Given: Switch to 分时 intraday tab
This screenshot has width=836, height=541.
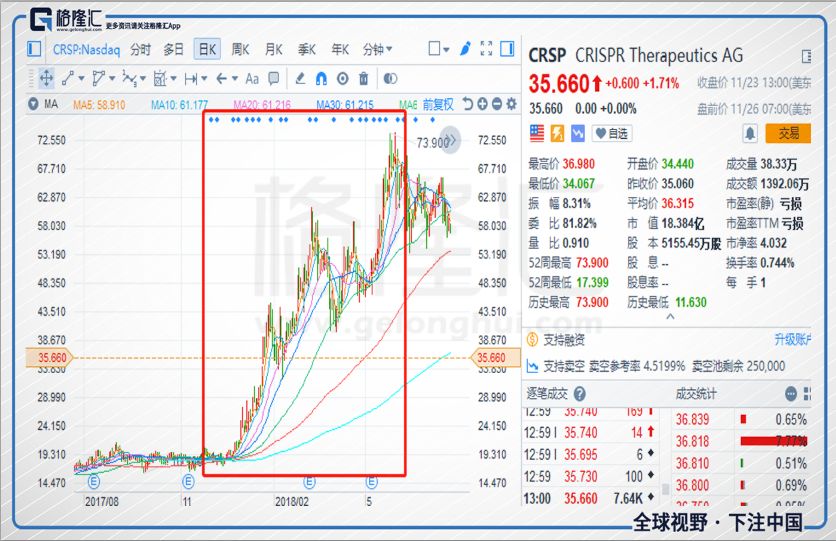Looking at the screenshot, I should [x=141, y=50].
